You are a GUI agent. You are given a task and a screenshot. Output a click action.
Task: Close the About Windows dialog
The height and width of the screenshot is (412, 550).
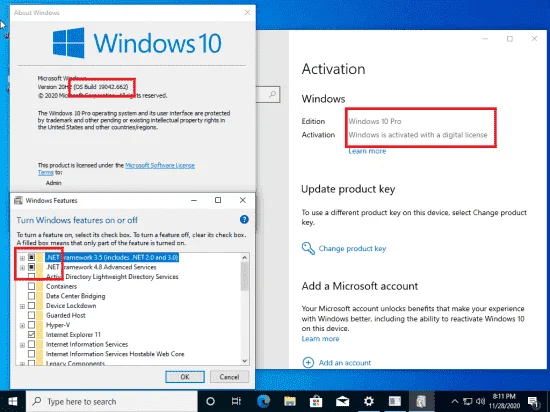point(247,13)
